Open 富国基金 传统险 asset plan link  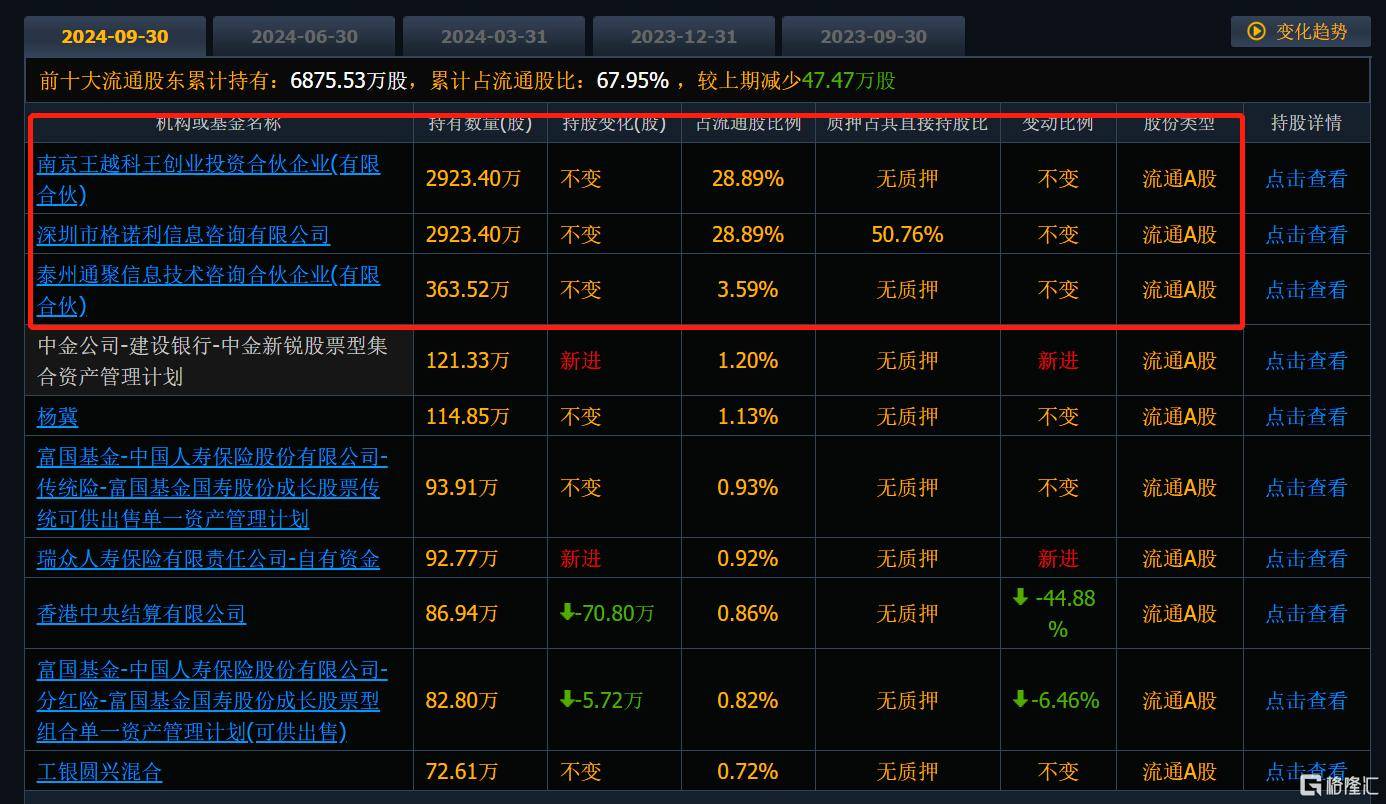coord(212,487)
